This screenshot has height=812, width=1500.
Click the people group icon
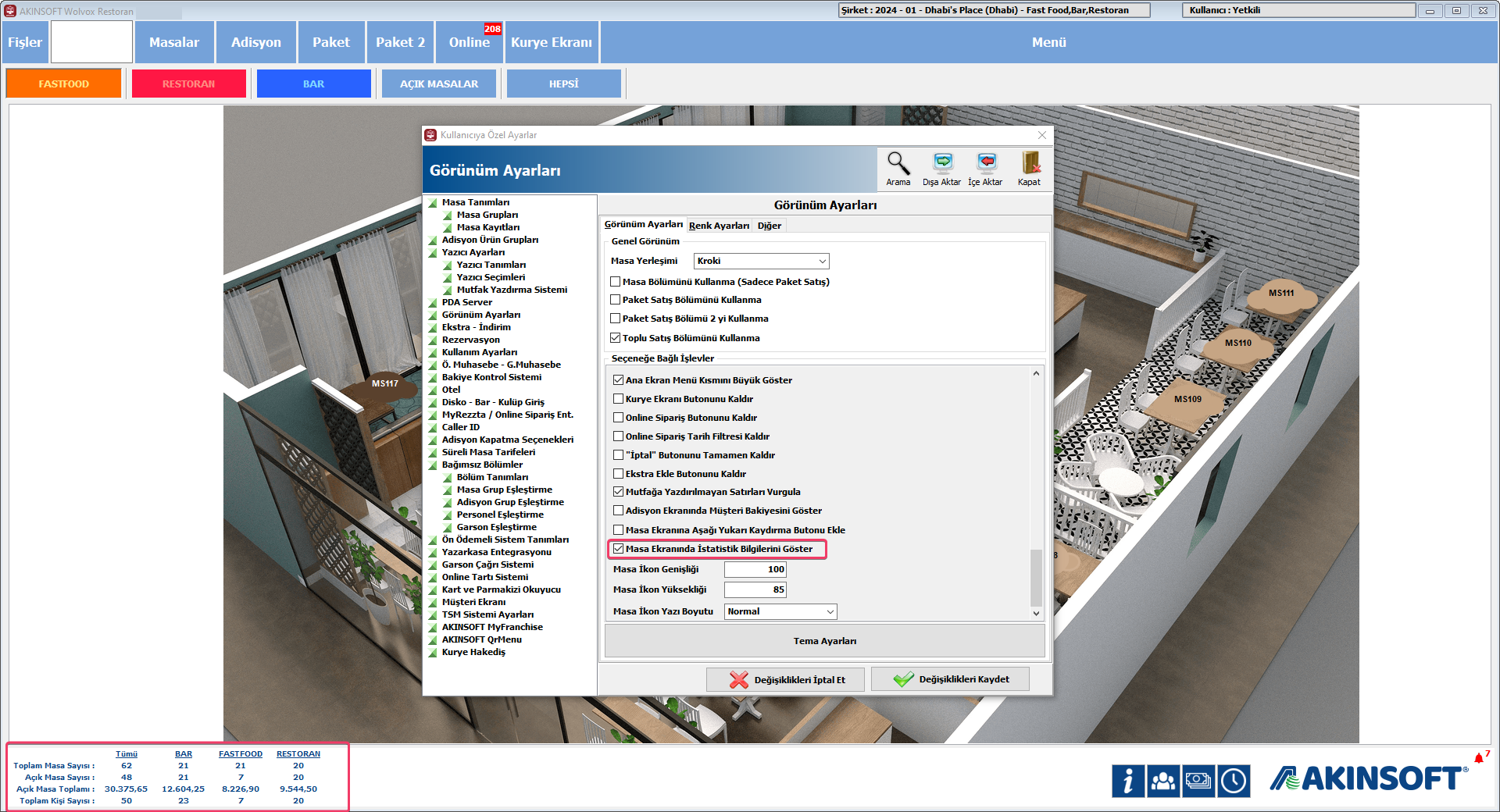tap(1163, 781)
